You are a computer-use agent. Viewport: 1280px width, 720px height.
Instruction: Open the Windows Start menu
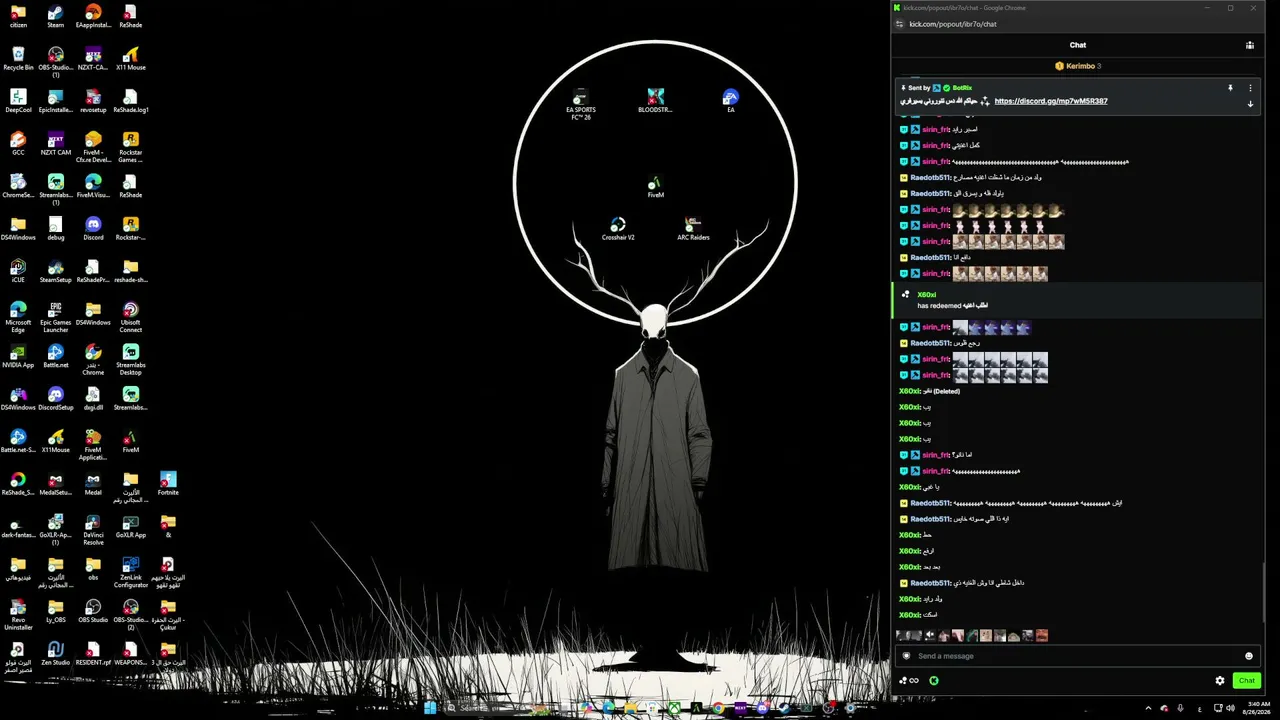(x=430, y=708)
